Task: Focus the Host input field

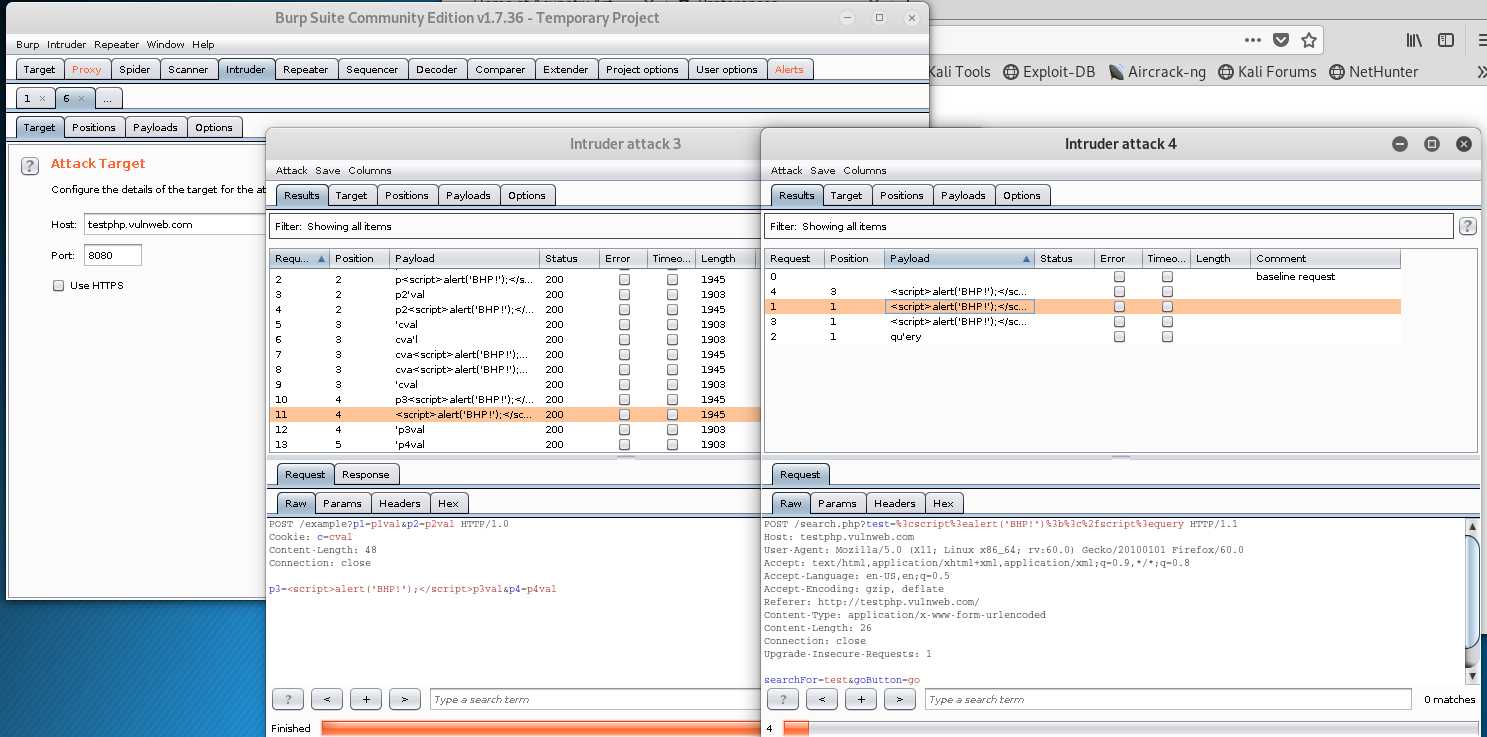Action: click(175, 225)
